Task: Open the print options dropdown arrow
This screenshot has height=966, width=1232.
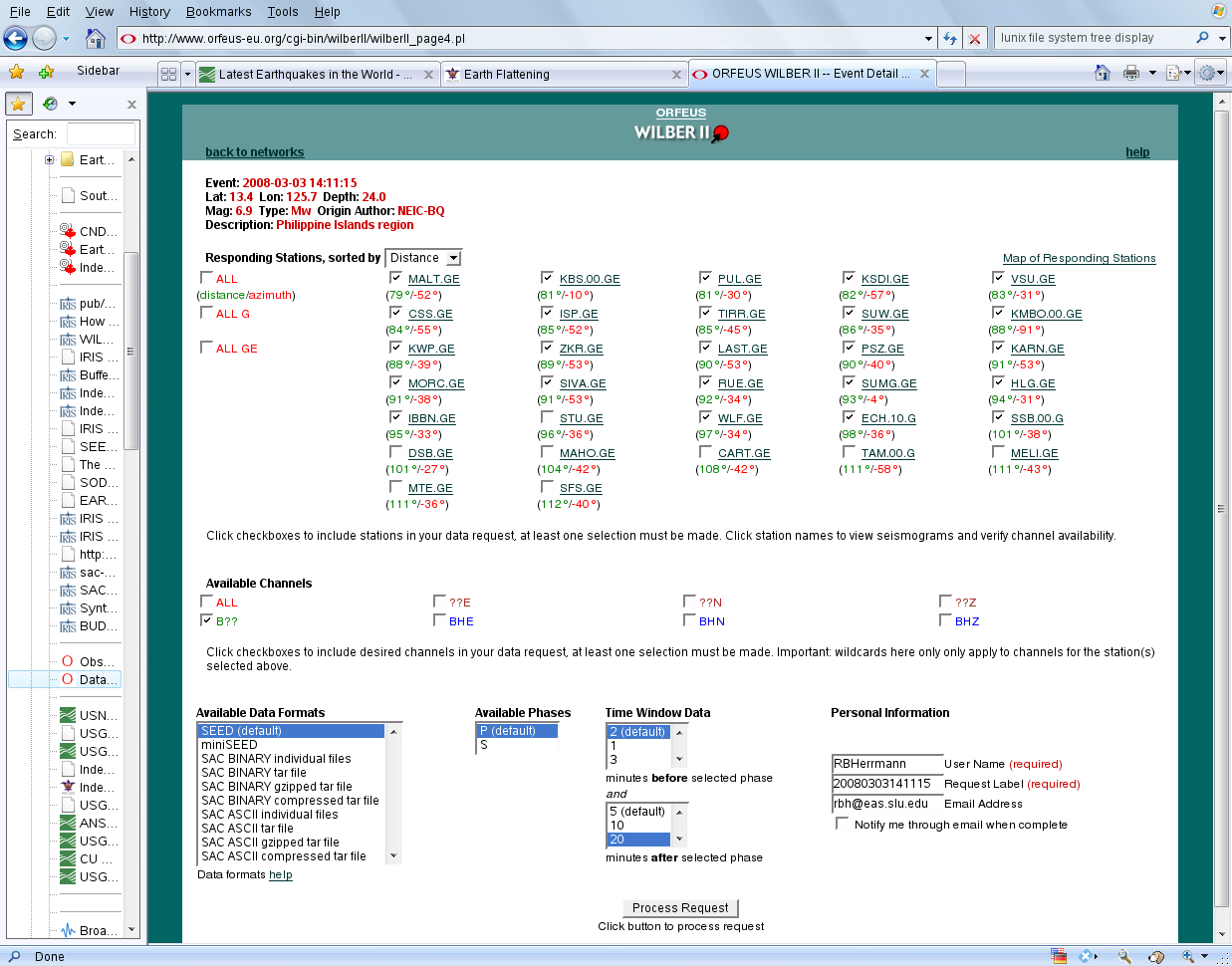Action: (1152, 73)
